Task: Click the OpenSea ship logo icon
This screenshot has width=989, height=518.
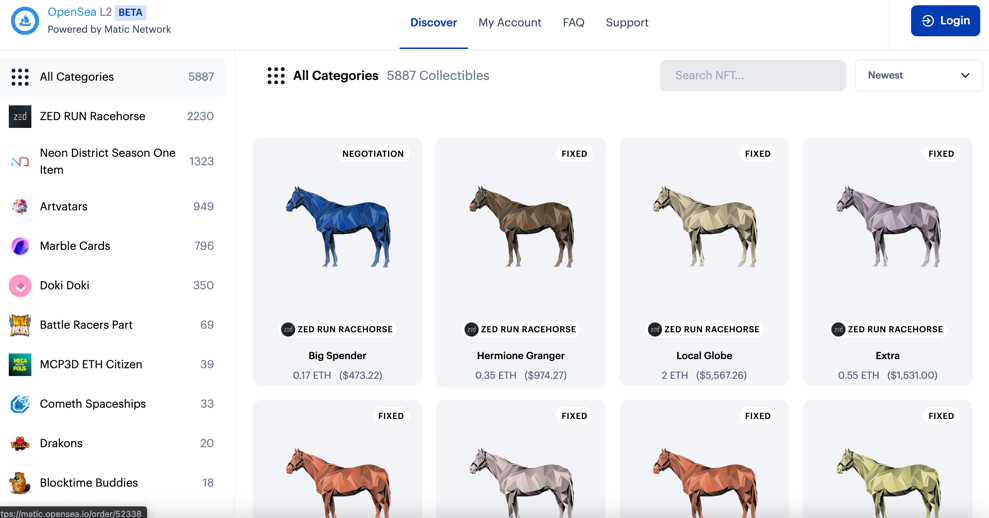Action: (25, 20)
